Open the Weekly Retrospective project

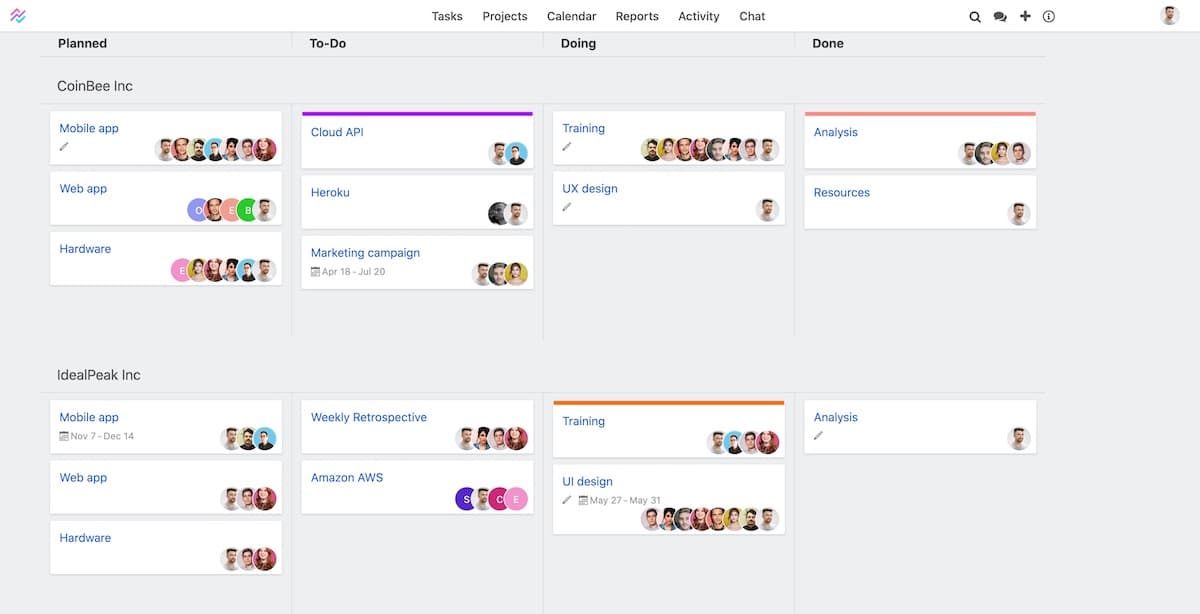(x=369, y=417)
